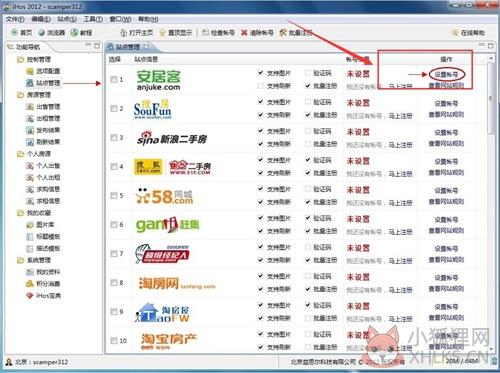Click 查看网站规则 link in SouFun row

pyautogui.click(x=446, y=115)
